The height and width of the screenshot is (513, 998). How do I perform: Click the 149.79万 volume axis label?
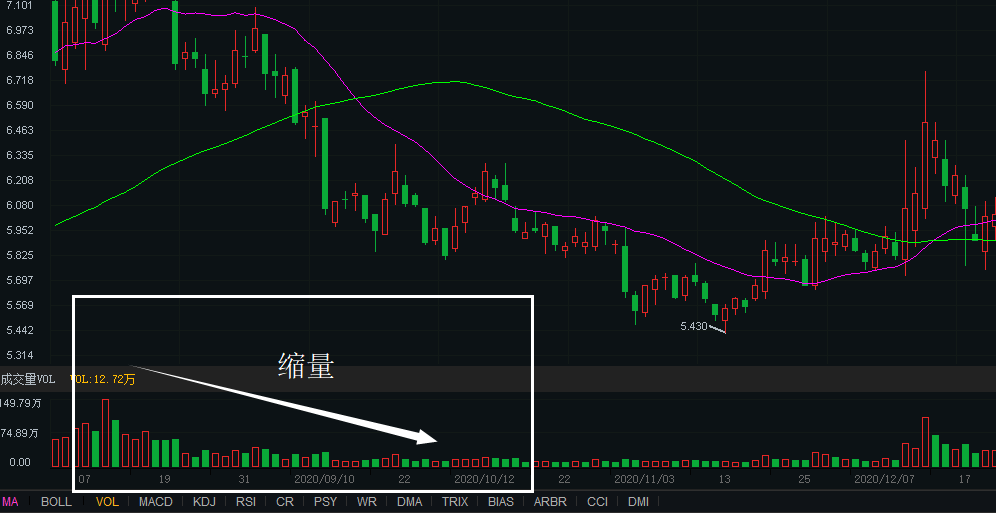coord(21,404)
